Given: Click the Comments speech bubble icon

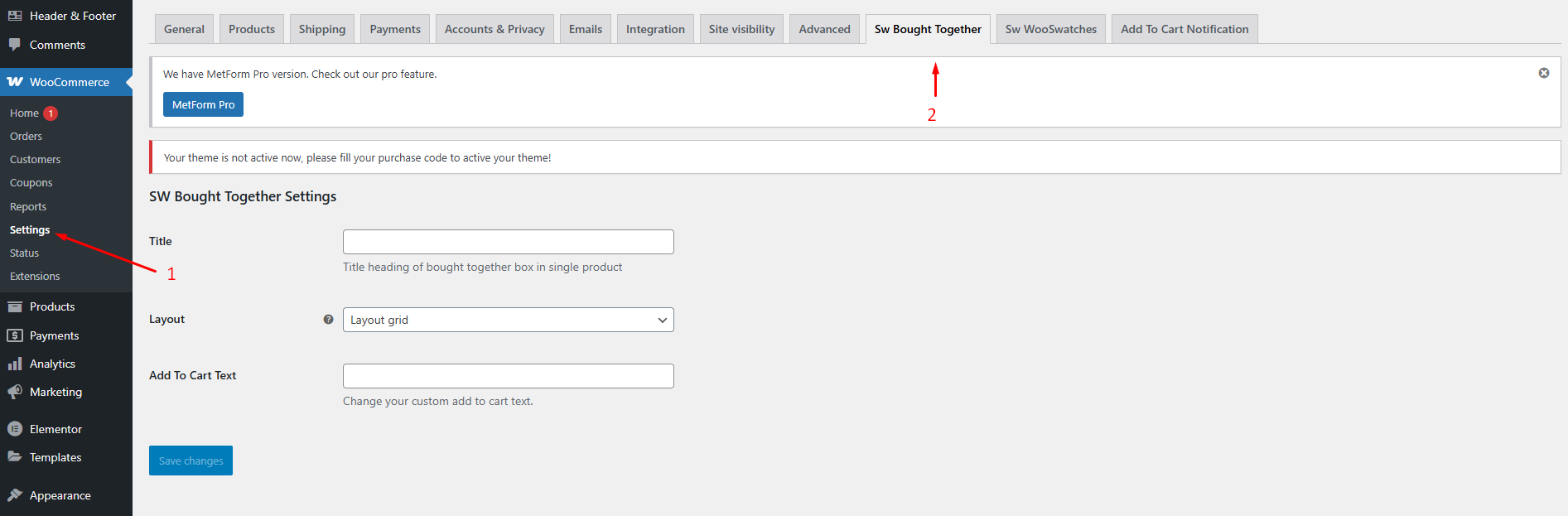Looking at the screenshot, I should coord(15,45).
